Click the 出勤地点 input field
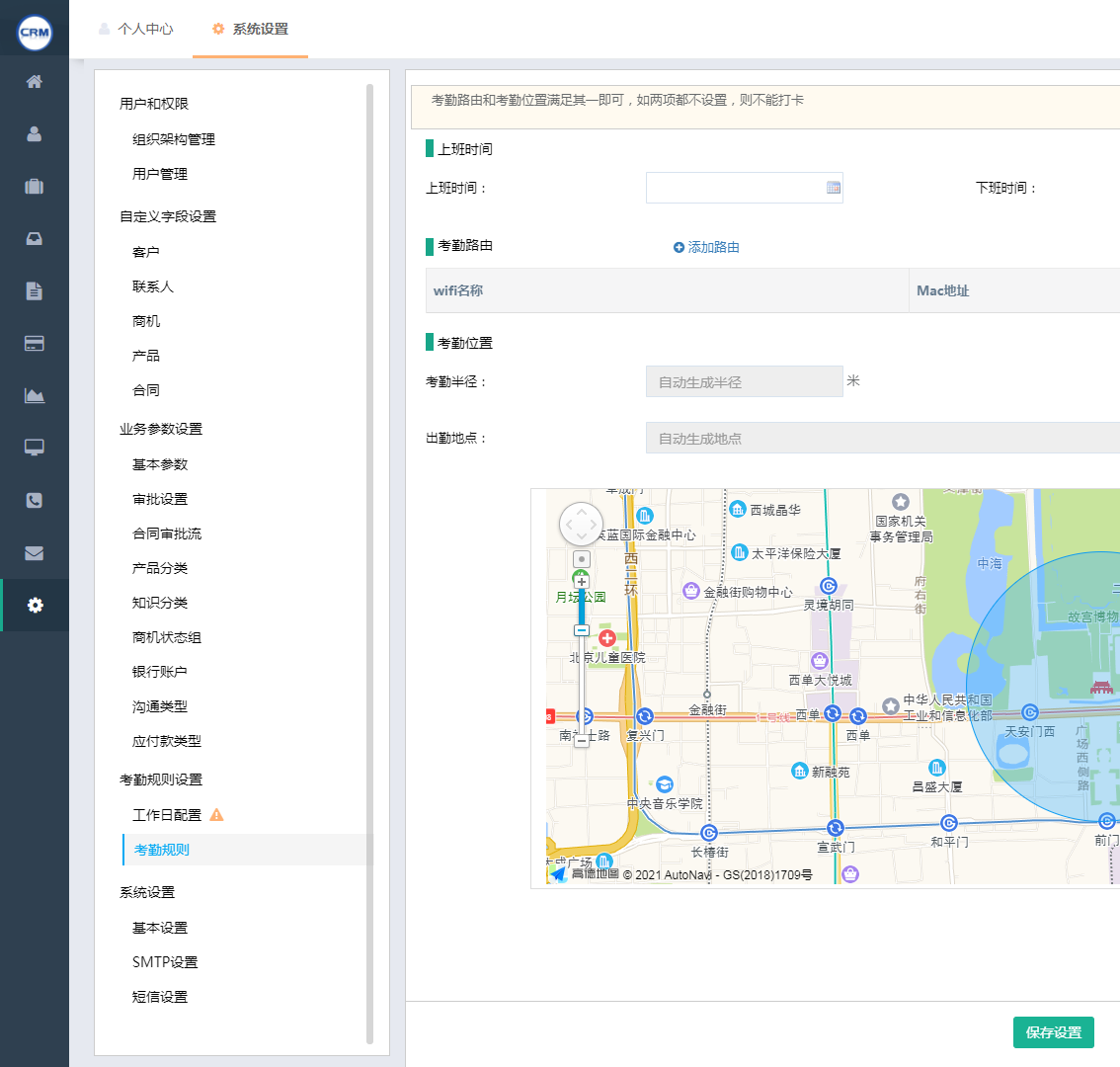The height and width of the screenshot is (1067, 1120). (x=883, y=438)
